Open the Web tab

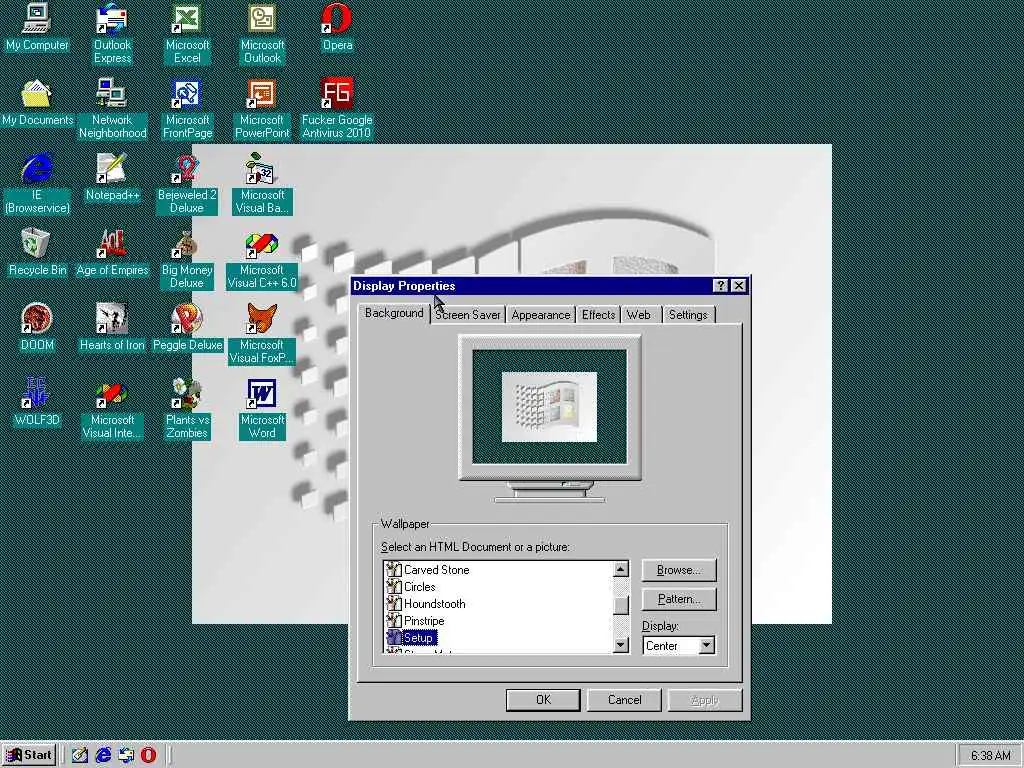(x=640, y=315)
